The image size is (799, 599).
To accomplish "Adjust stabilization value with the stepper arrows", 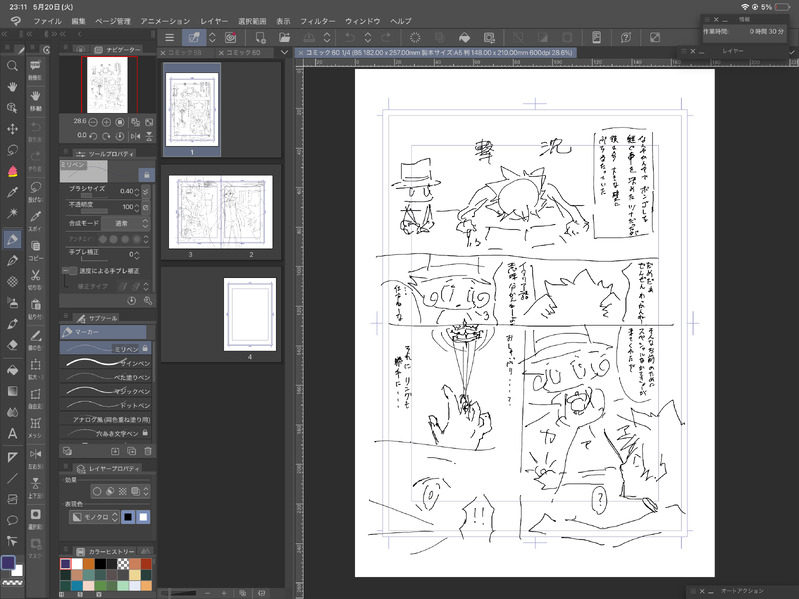I will click(x=137, y=255).
